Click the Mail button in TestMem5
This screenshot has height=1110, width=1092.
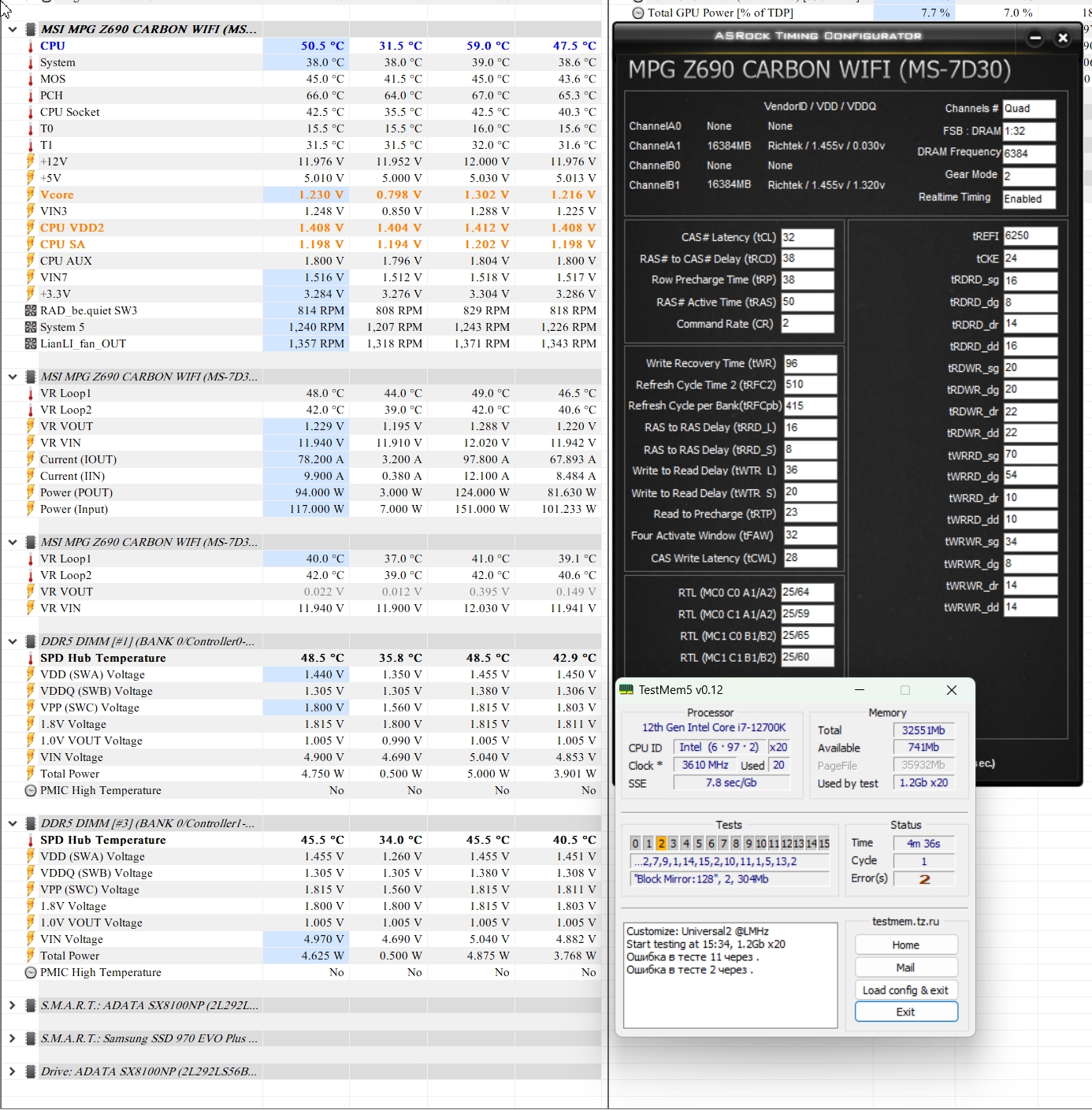[906, 967]
